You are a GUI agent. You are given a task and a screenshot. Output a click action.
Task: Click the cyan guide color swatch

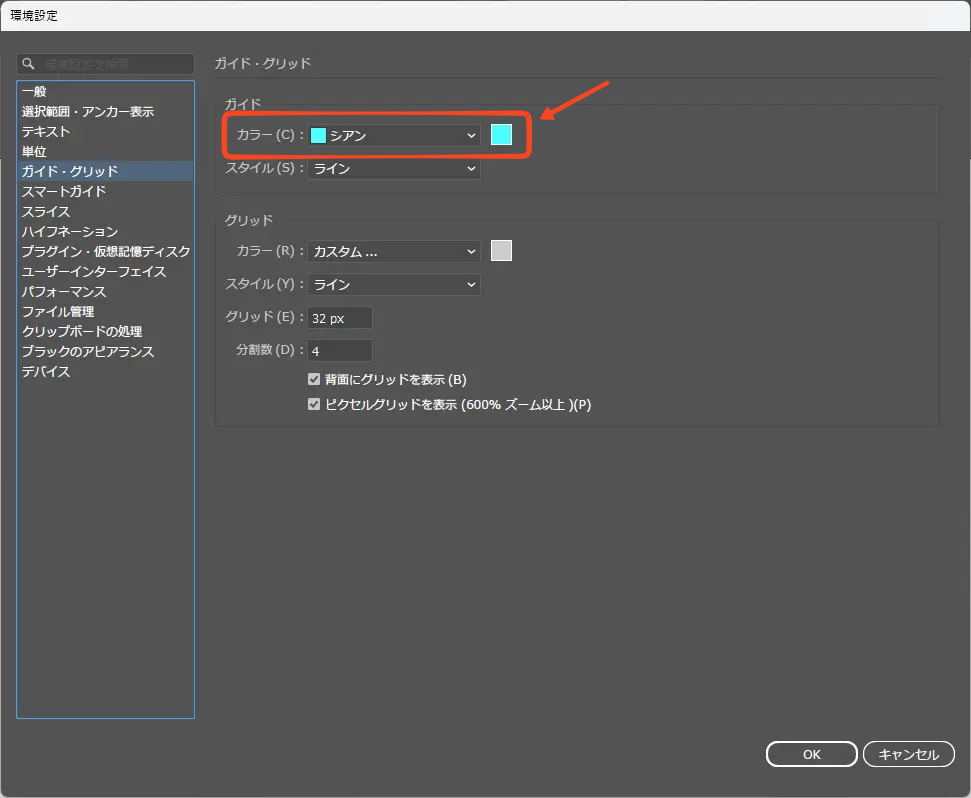click(x=501, y=135)
